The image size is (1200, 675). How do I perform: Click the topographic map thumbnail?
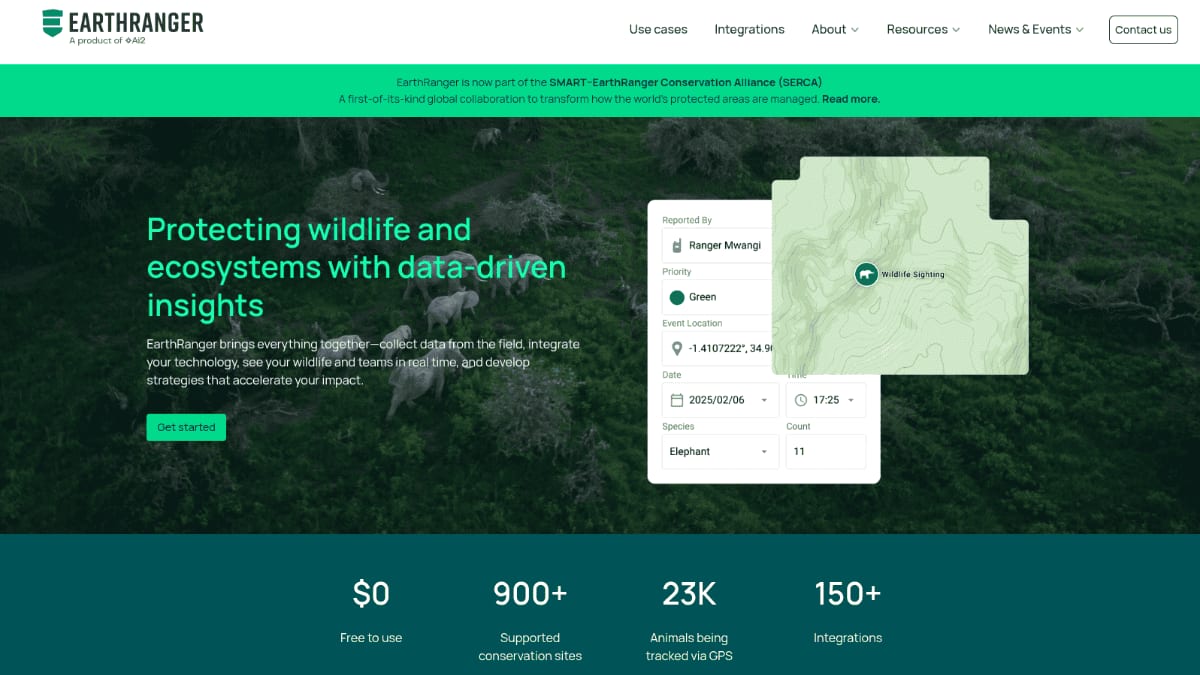point(900,265)
